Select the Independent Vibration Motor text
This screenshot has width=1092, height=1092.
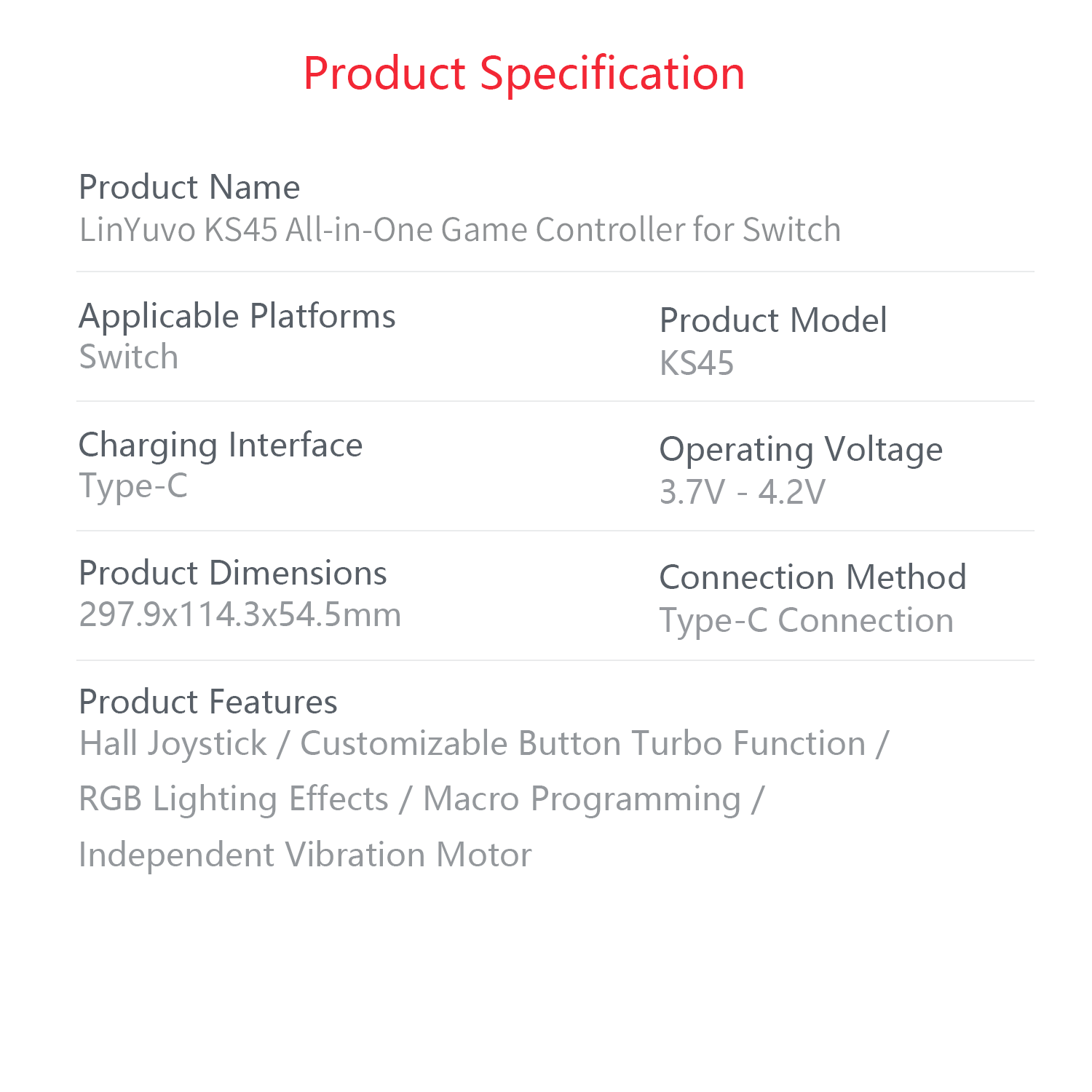click(305, 855)
